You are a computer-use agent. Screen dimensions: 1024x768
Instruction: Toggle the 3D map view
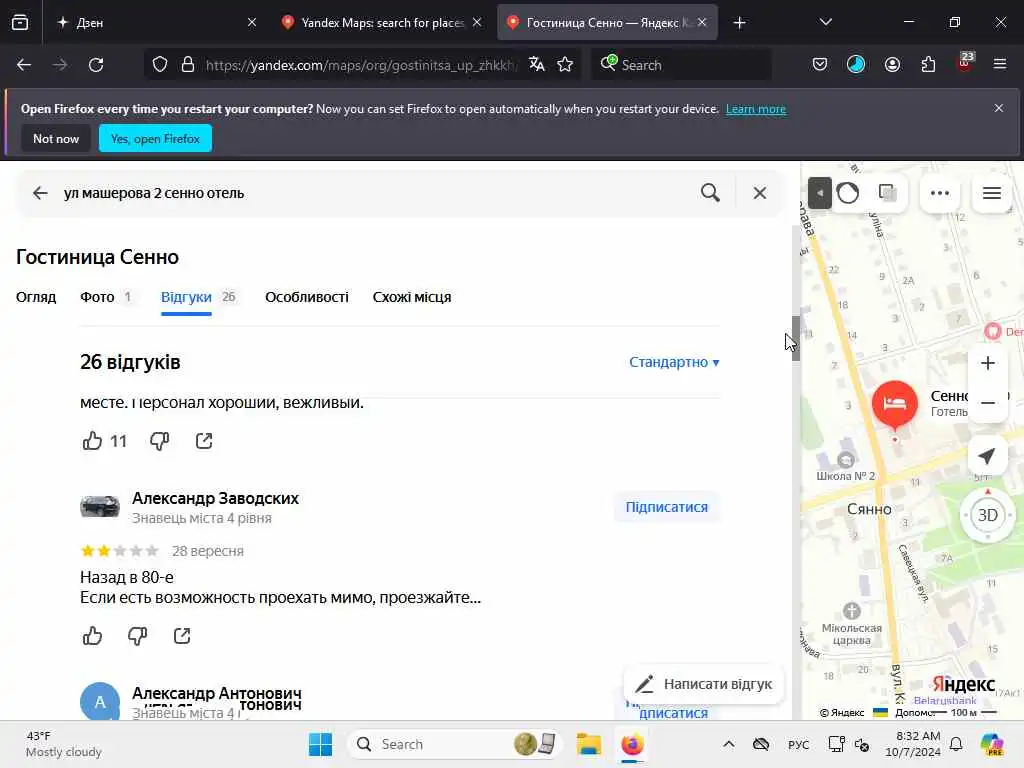point(987,515)
